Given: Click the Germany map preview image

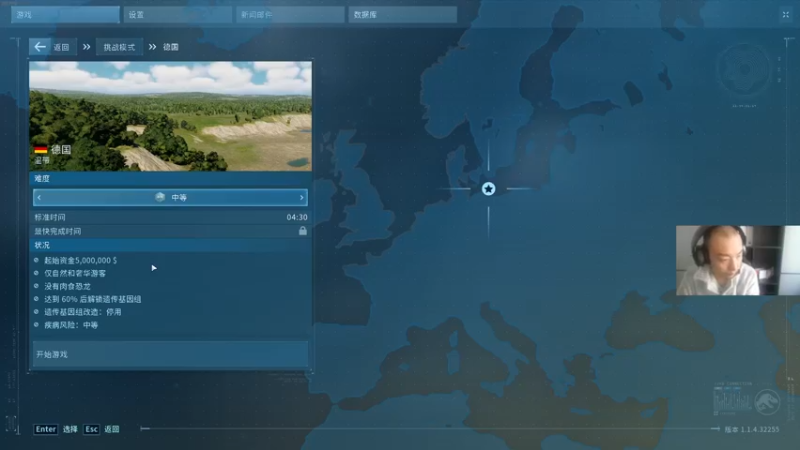Looking at the screenshot, I should tap(170, 116).
